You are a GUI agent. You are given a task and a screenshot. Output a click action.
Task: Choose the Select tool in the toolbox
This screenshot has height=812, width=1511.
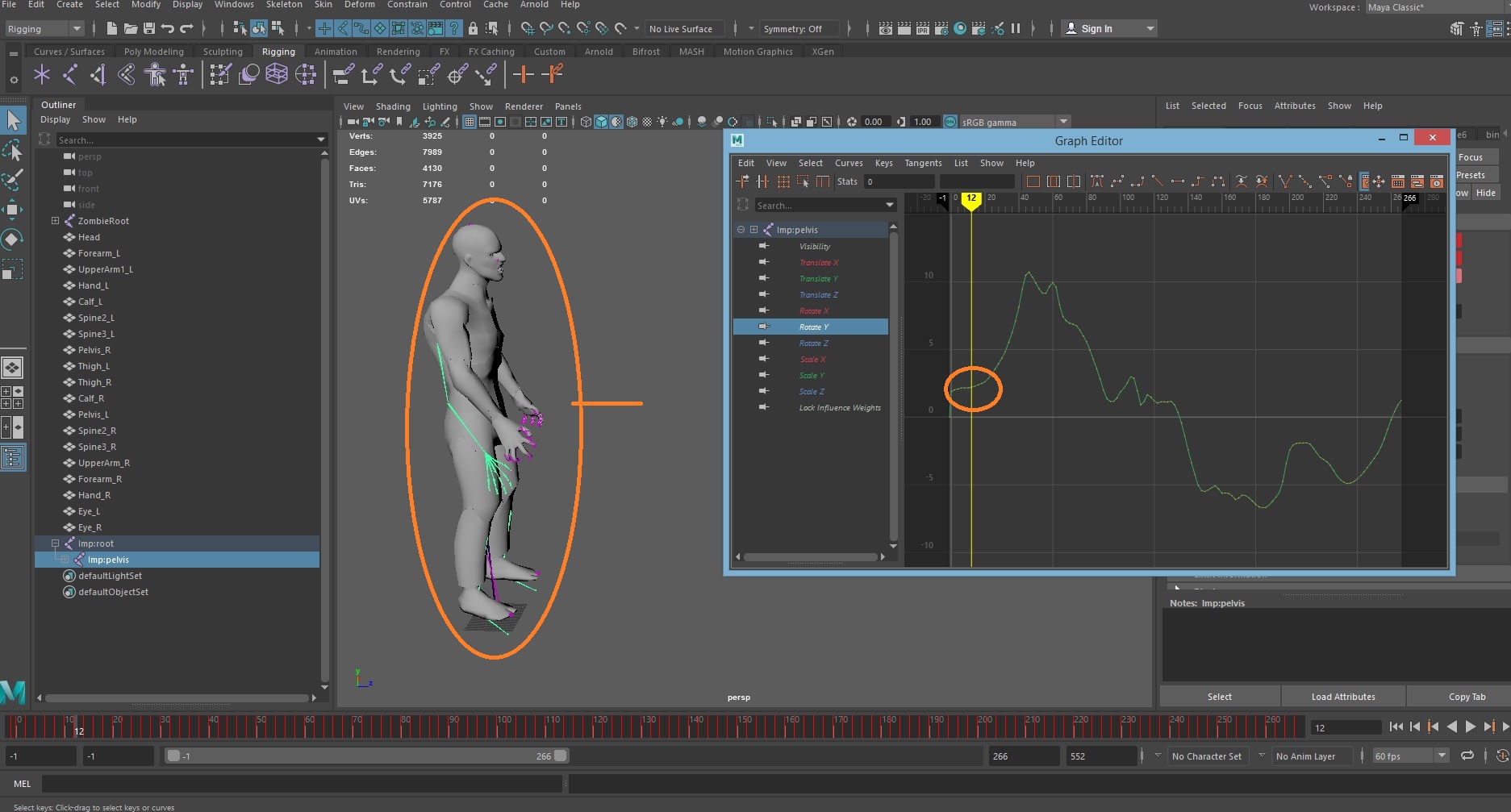[x=13, y=120]
